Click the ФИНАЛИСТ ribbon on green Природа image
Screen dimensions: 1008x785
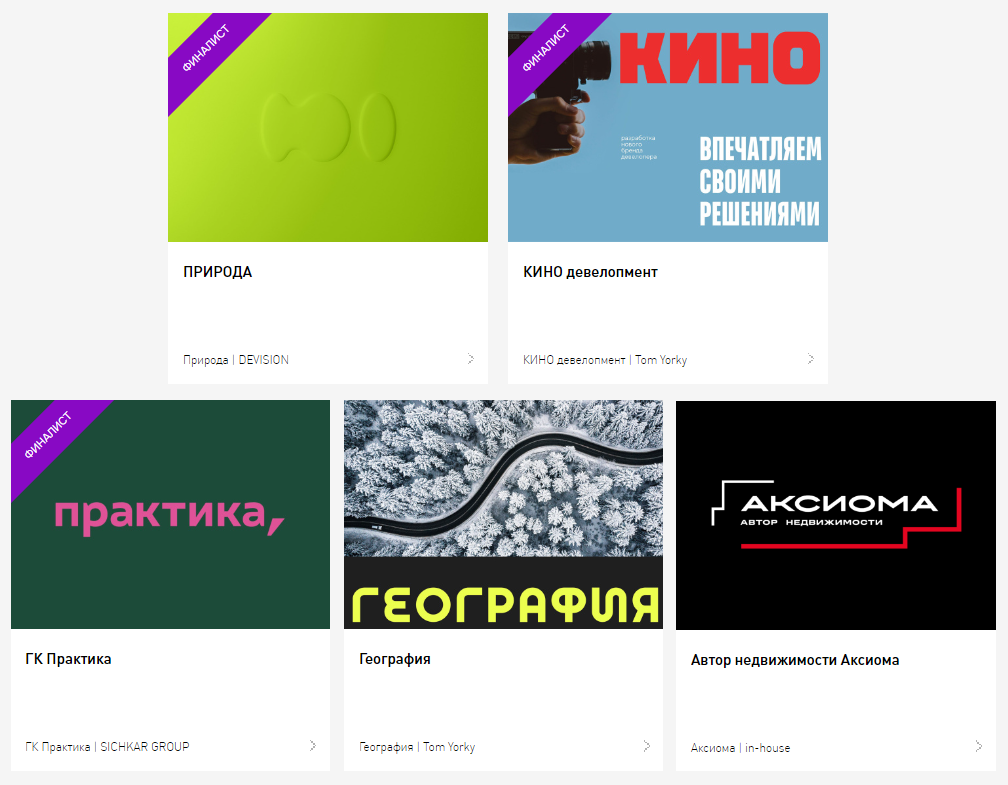212,57
